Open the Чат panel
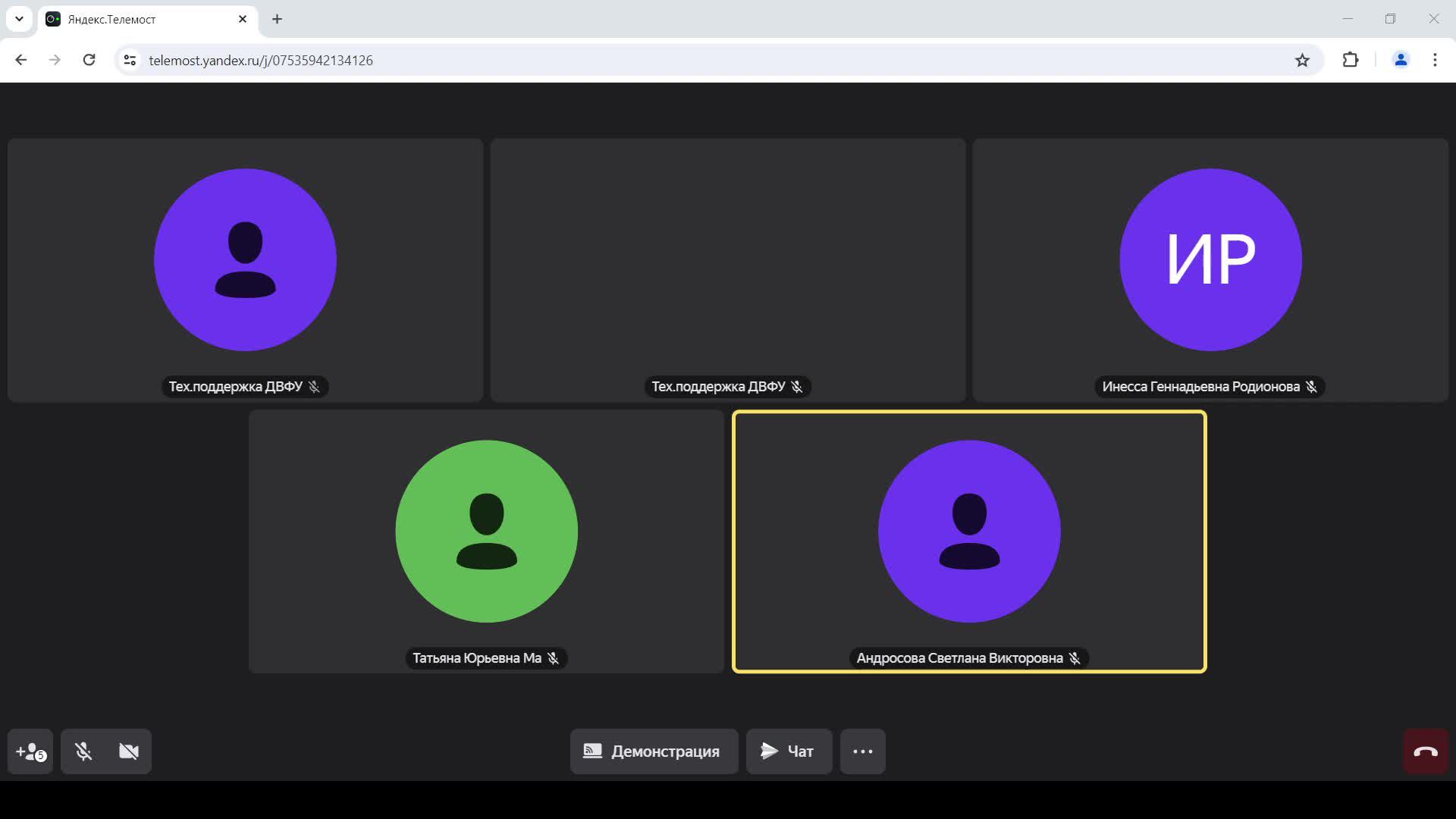This screenshot has height=819, width=1456. pos(789,752)
